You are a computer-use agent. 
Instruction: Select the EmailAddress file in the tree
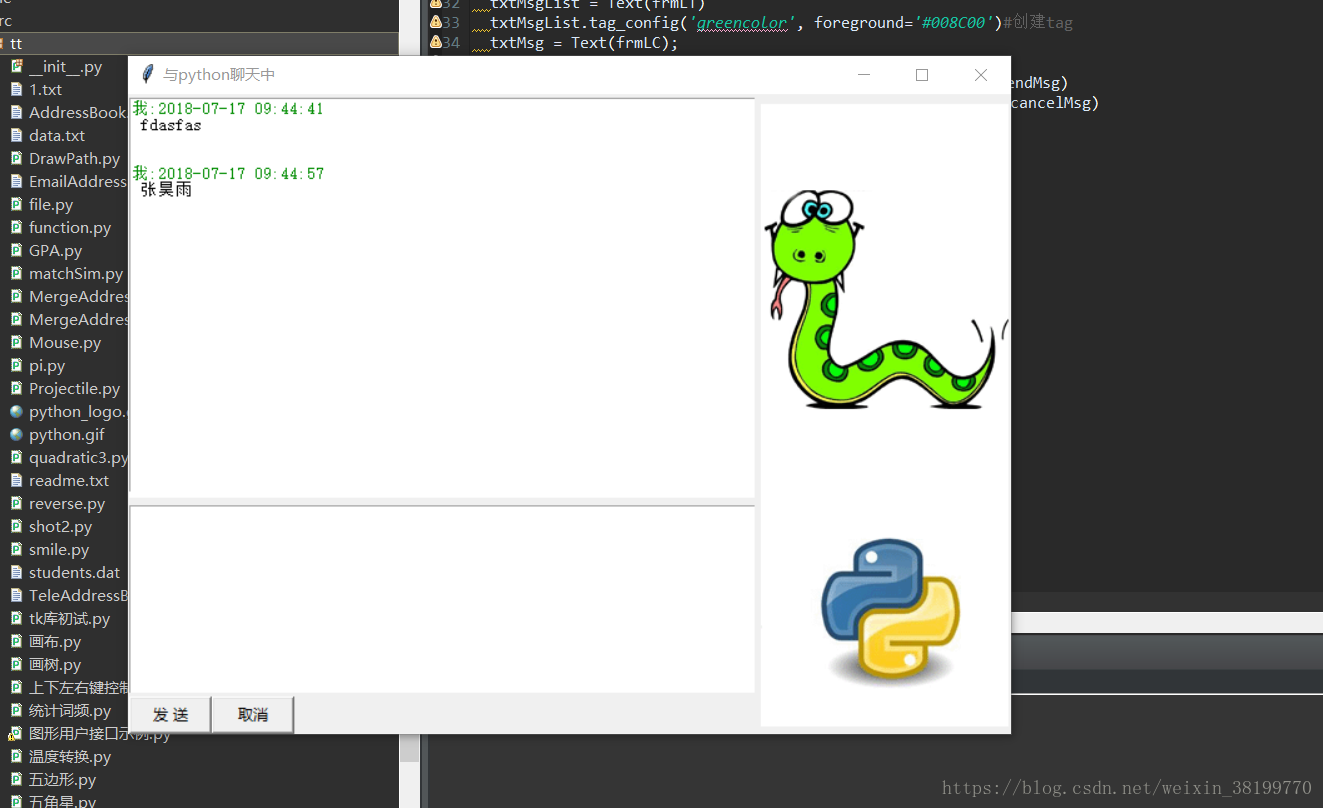(x=77, y=181)
